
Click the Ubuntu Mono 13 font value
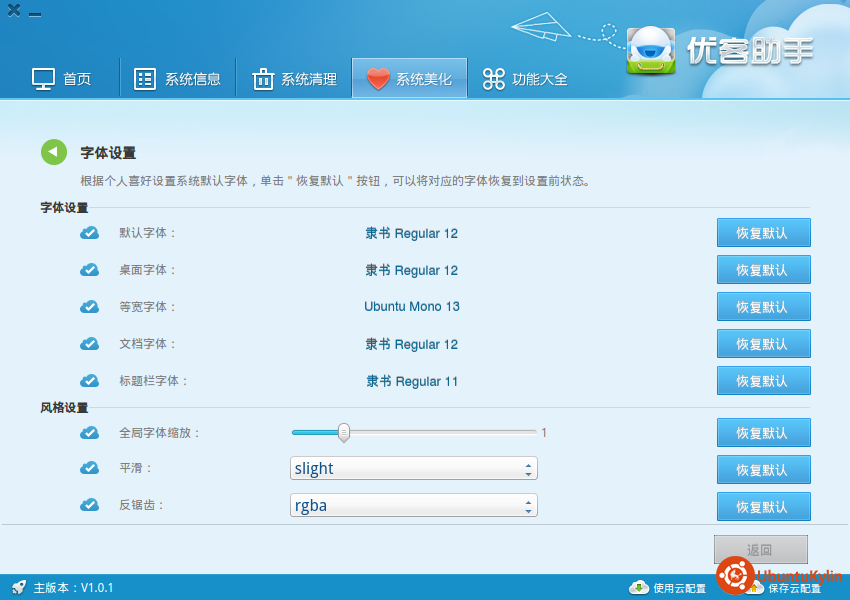pyautogui.click(x=411, y=307)
